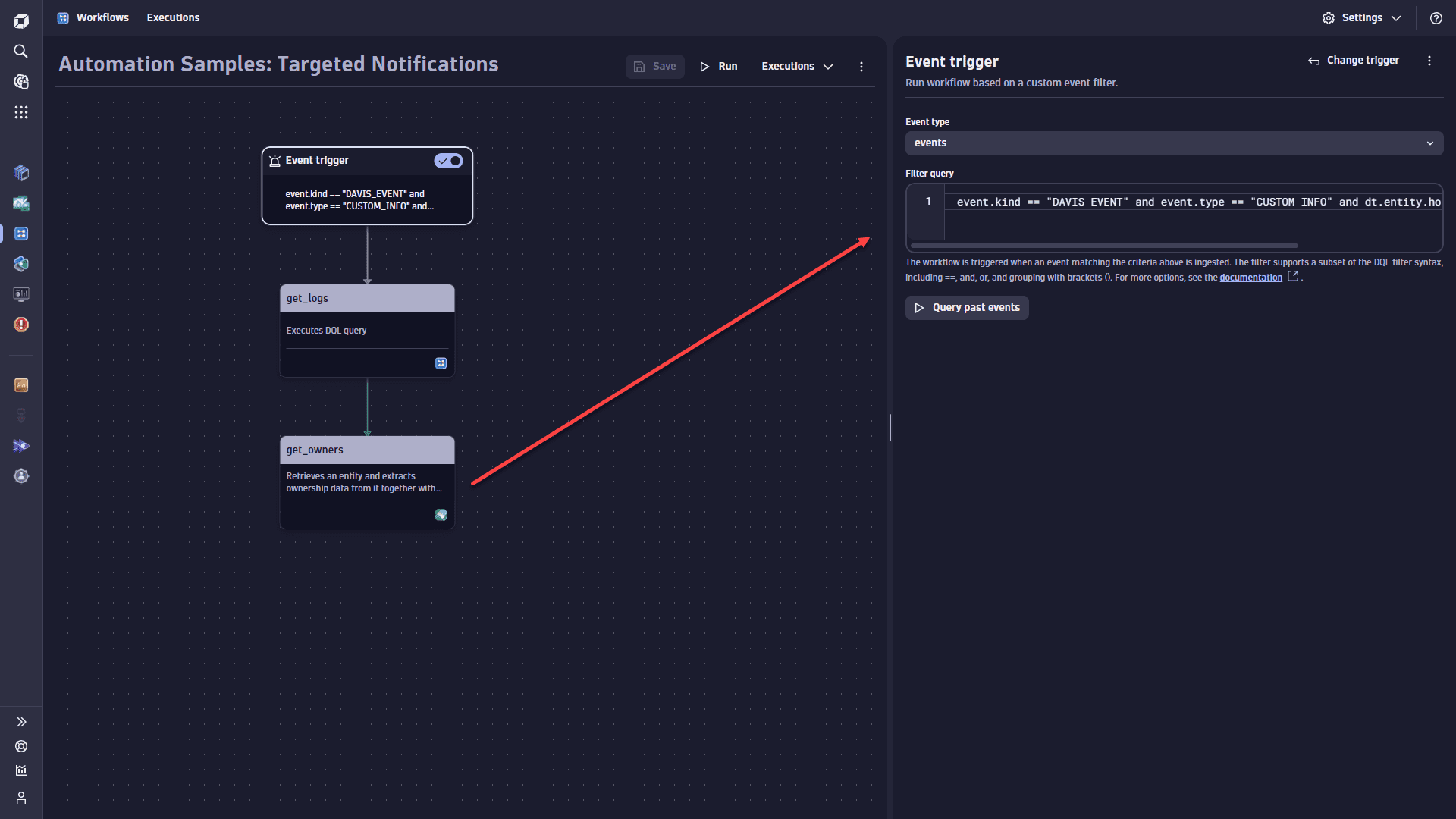Open the Event type events dropdown
Screen dimensions: 1456x819
click(1174, 143)
